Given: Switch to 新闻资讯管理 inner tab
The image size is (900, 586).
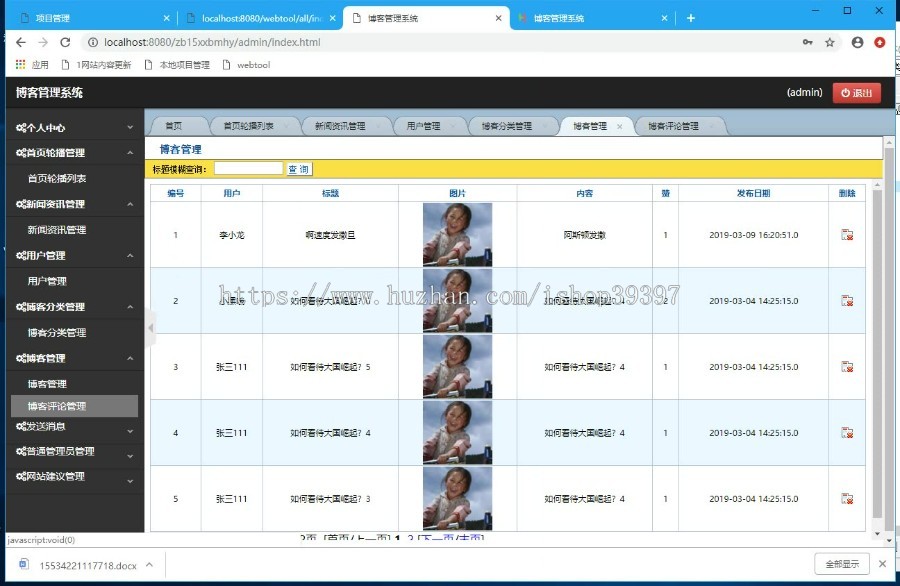Looking at the screenshot, I should click(340, 126).
